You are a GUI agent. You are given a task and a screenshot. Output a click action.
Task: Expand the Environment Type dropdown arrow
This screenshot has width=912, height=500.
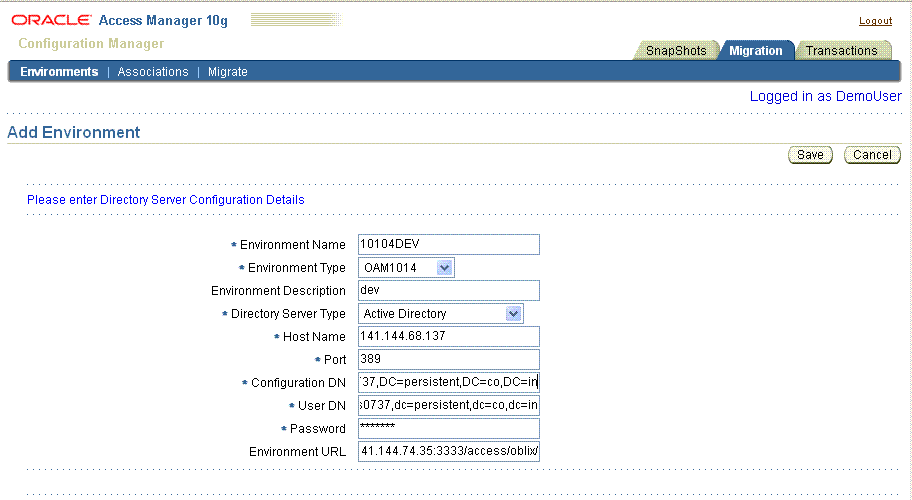(x=444, y=268)
